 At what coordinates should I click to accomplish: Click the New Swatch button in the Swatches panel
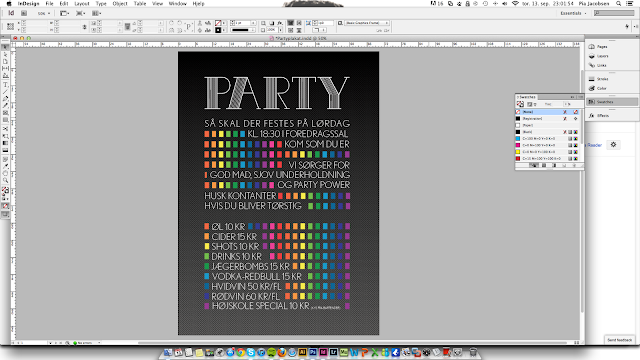564,165
